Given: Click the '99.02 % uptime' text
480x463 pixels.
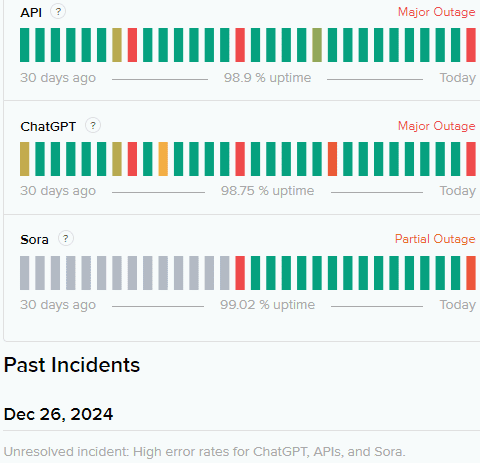Looking at the screenshot, I should point(267,305).
